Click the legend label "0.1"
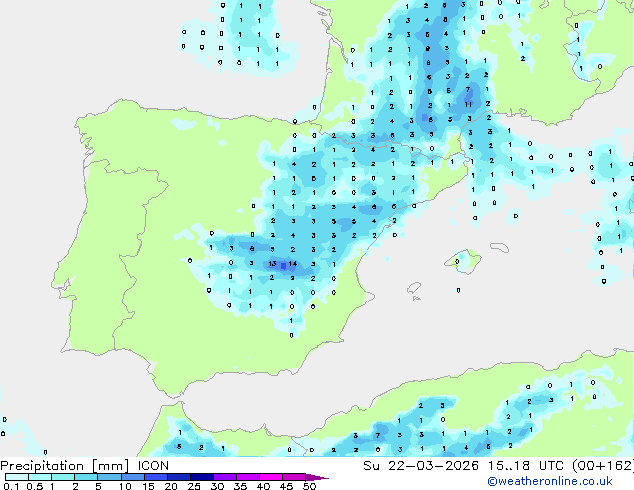The width and height of the screenshot is (634, 490). (x=11, y=486)
